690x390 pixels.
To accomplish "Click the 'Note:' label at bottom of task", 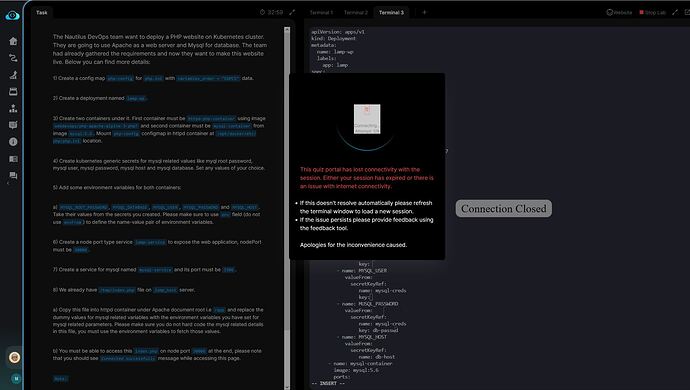I will click(x=60, y=379).
